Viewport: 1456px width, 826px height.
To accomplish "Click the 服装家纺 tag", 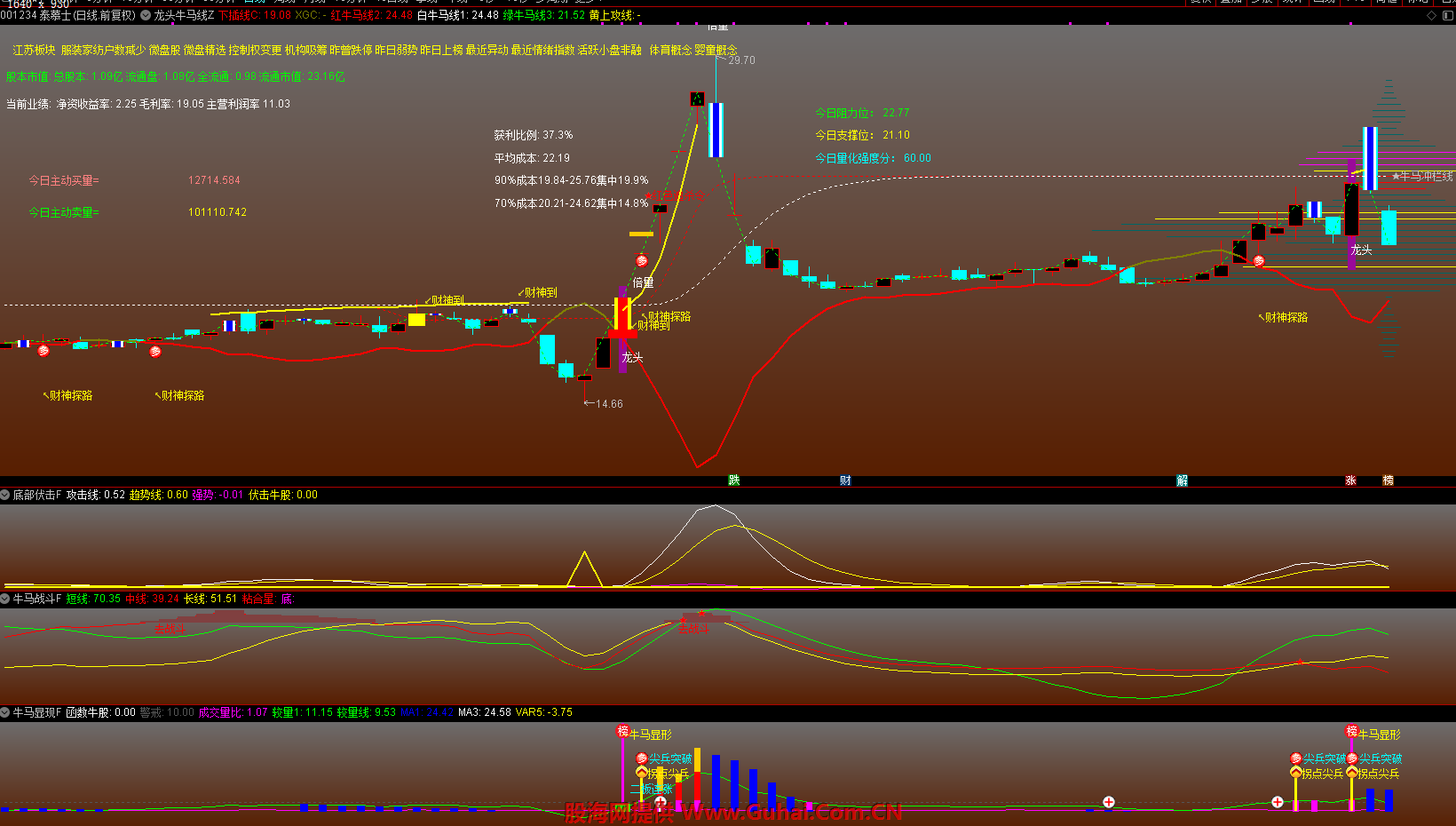I will (82, 50).
